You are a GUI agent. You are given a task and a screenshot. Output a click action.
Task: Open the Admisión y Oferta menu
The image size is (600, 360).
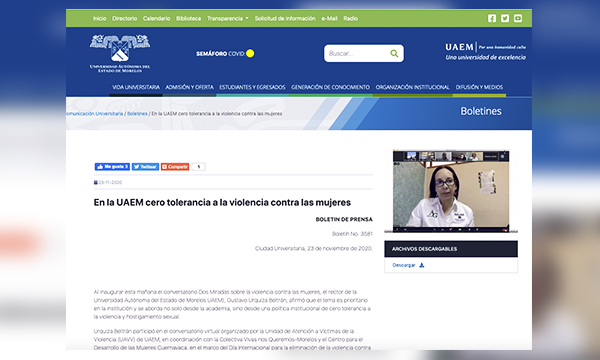pos(189,87)
